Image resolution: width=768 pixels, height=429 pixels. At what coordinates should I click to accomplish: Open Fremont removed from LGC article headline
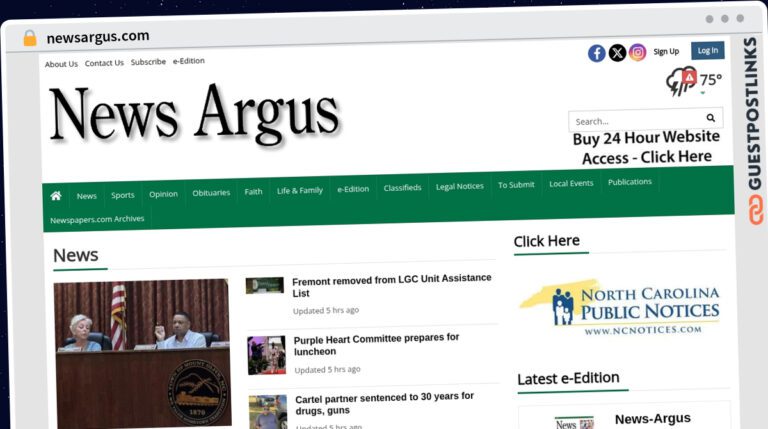coord(391,286)
